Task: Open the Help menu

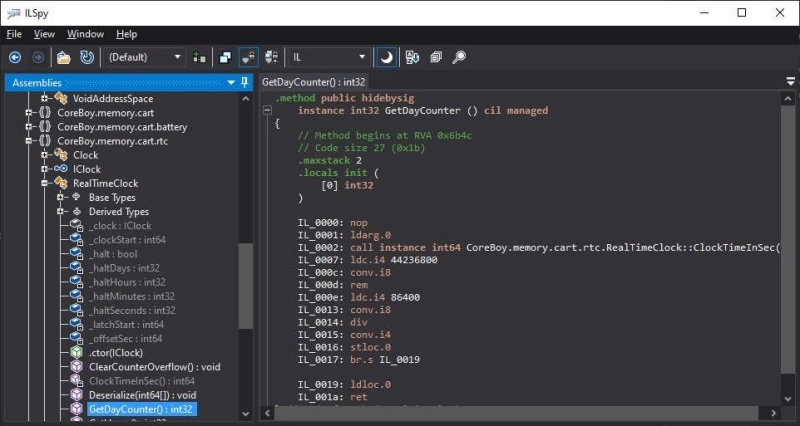Action: click(127, 34)
